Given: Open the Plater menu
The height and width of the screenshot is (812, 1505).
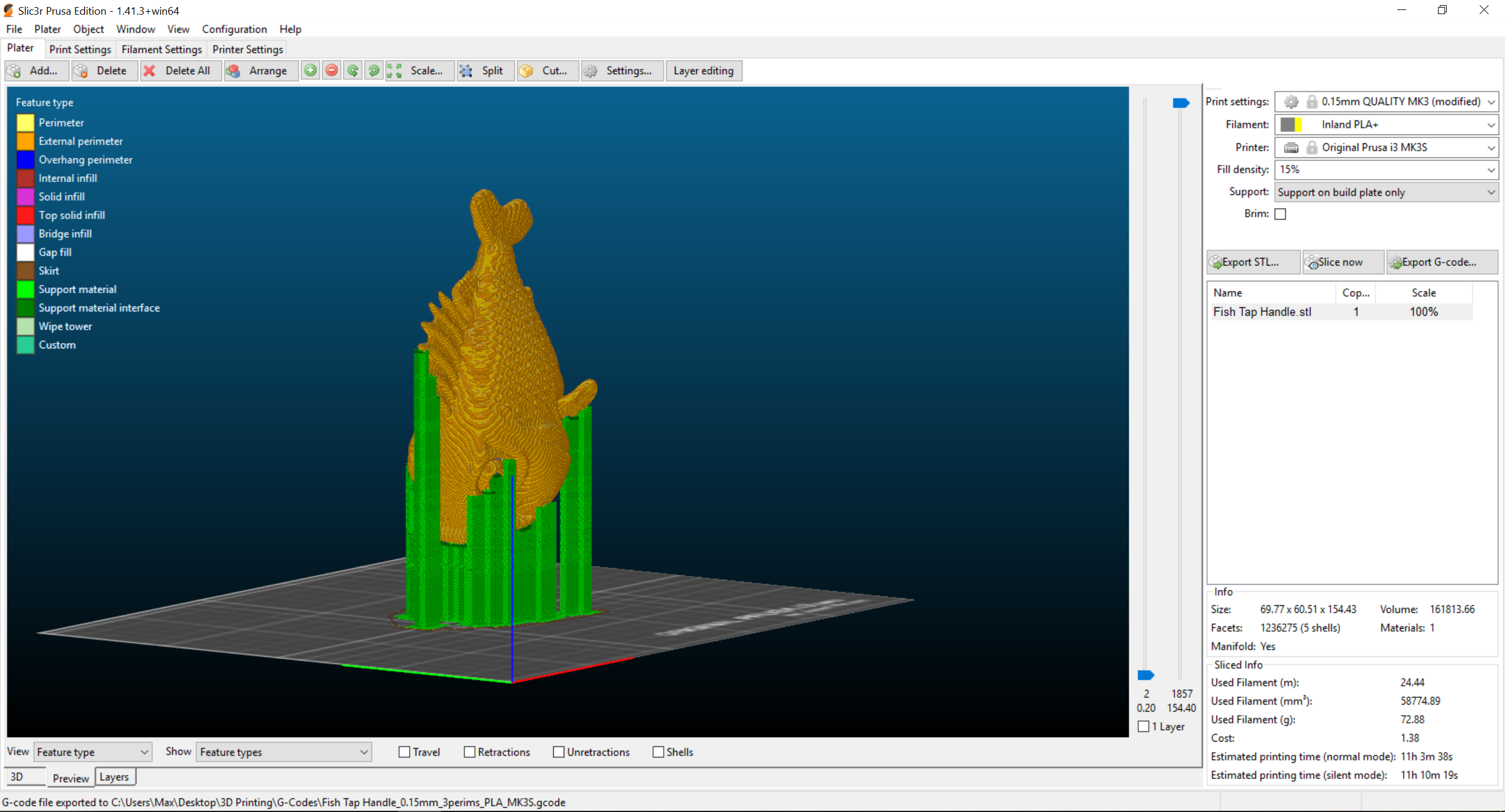Looking at the screenshot, I should (48, 29).
